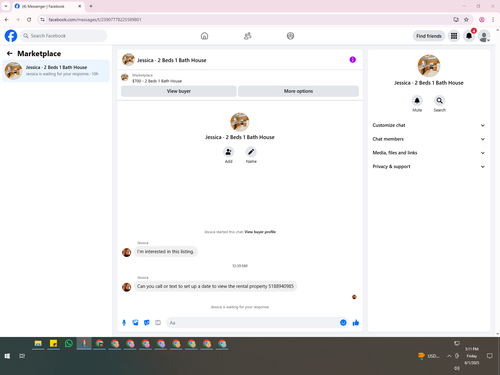Open a new browser tab

[91, 6]
